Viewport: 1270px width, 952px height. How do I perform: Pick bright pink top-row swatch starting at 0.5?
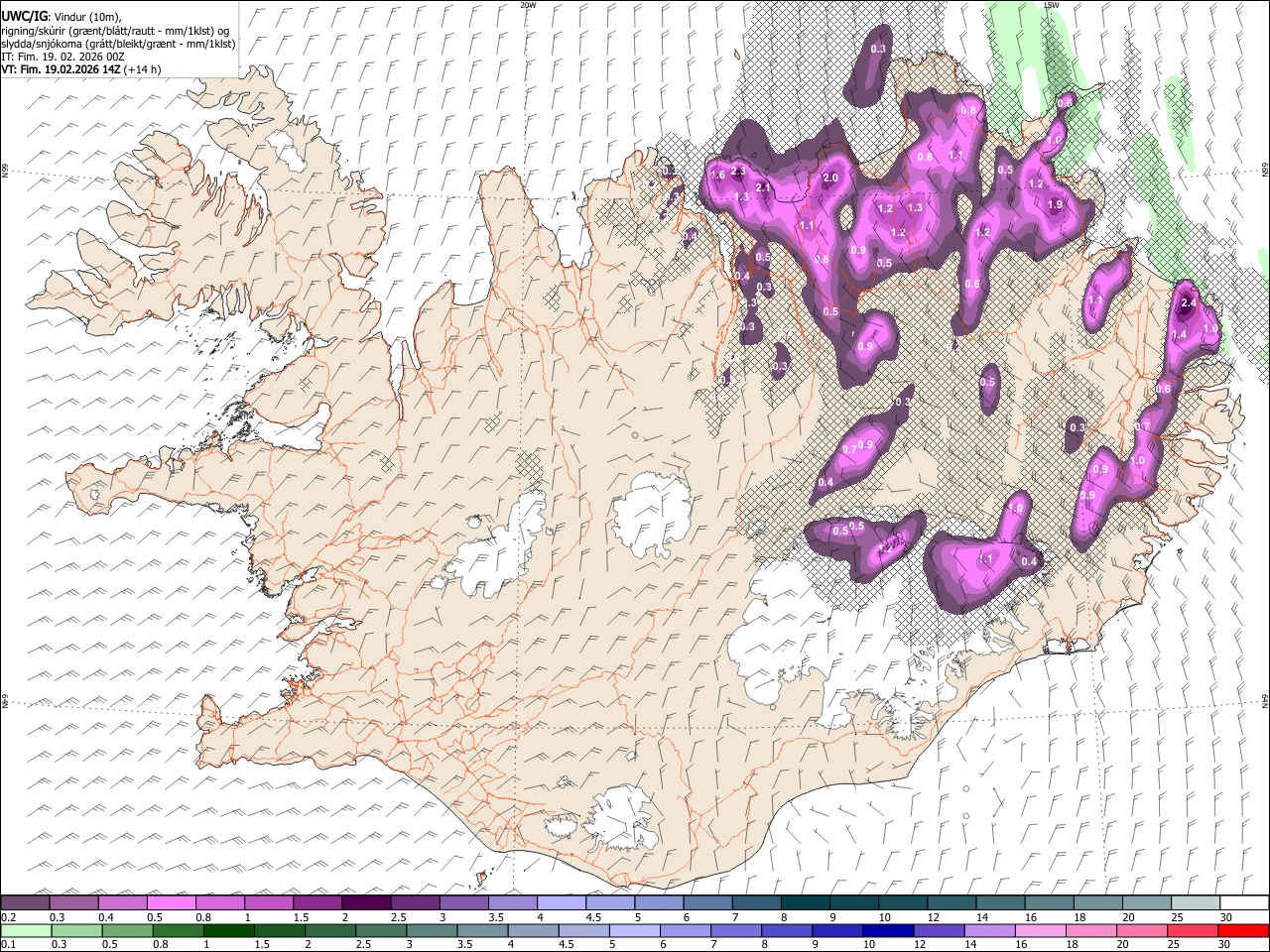tap(171, 902)
